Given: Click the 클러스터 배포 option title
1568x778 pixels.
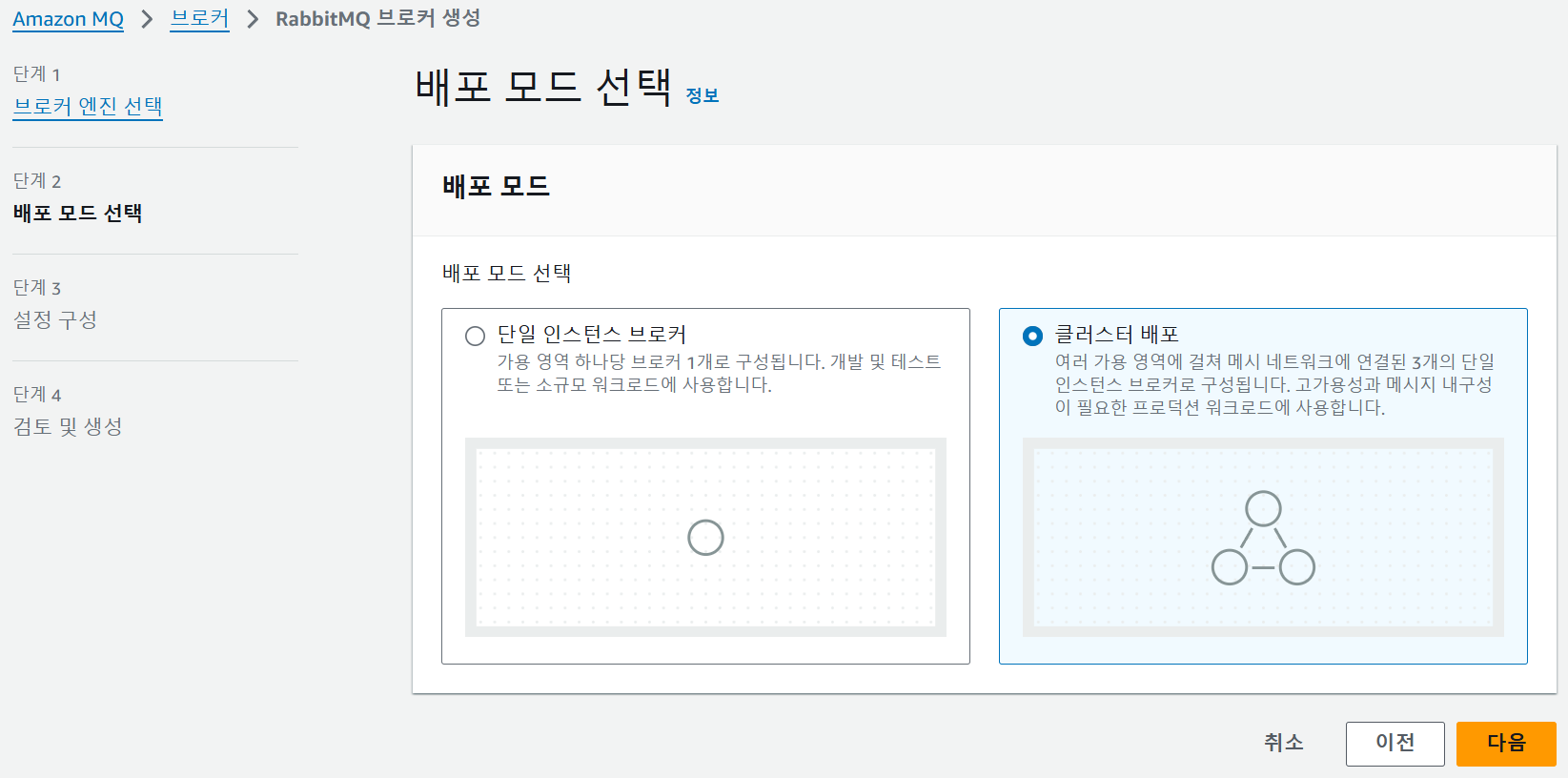Looking at the screenshot, I should click(1116, 335).
